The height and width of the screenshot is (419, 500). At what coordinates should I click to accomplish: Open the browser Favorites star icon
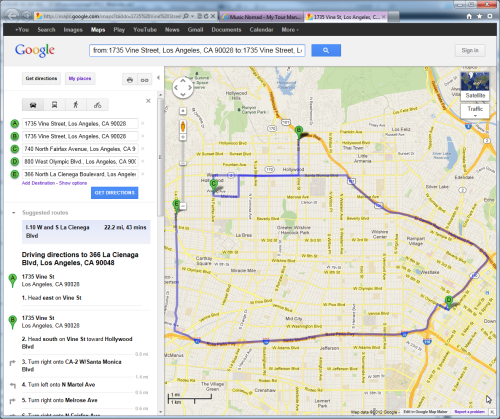pyautogui.click(x=480, y=16)
